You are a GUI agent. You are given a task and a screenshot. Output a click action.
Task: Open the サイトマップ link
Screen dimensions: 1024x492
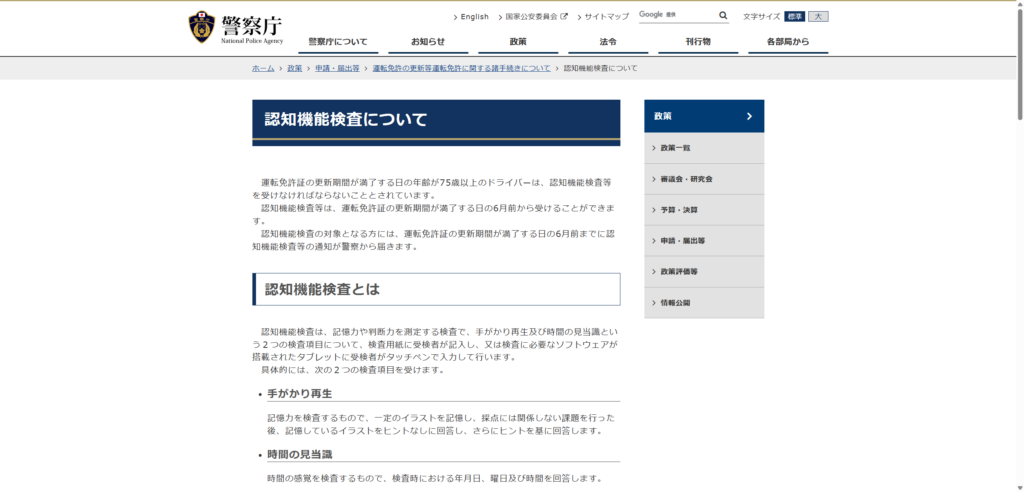pos(606,17)
